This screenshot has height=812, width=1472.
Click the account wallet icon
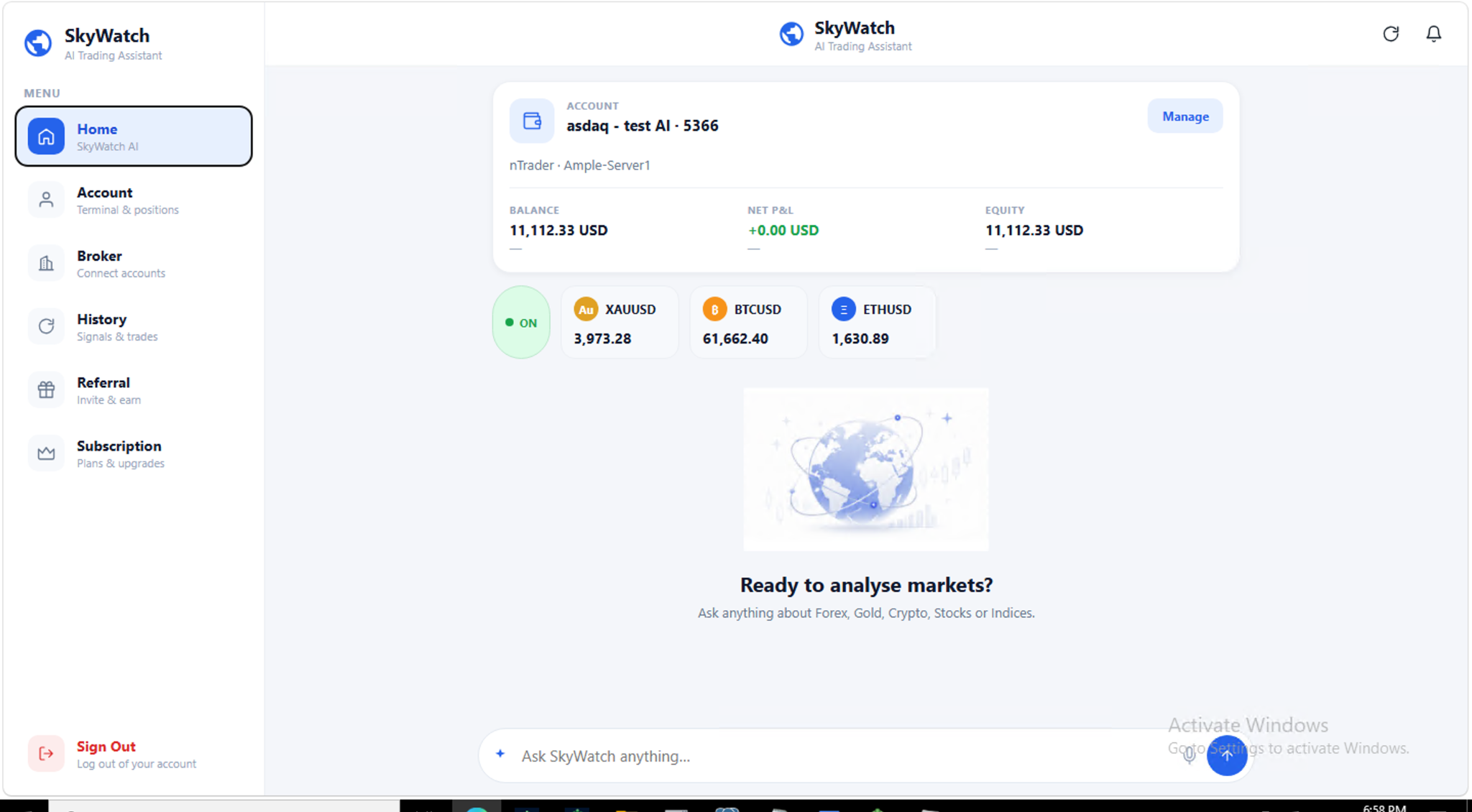[x=532, y=121]
